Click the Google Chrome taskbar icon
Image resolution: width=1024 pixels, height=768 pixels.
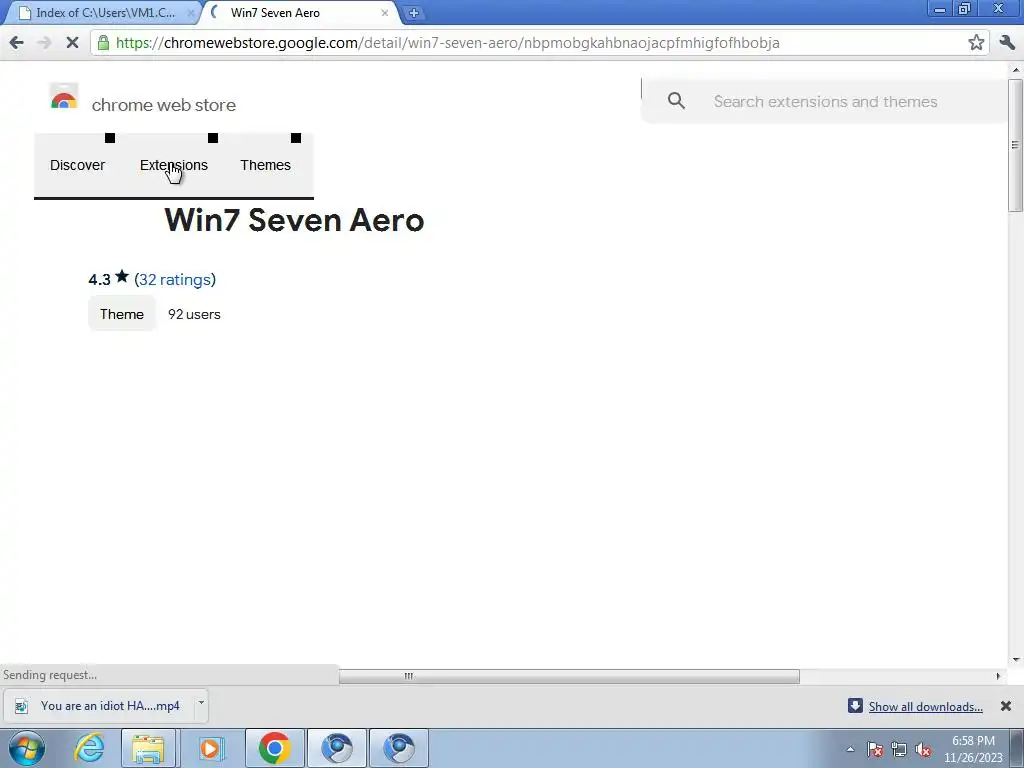point(274,748)
